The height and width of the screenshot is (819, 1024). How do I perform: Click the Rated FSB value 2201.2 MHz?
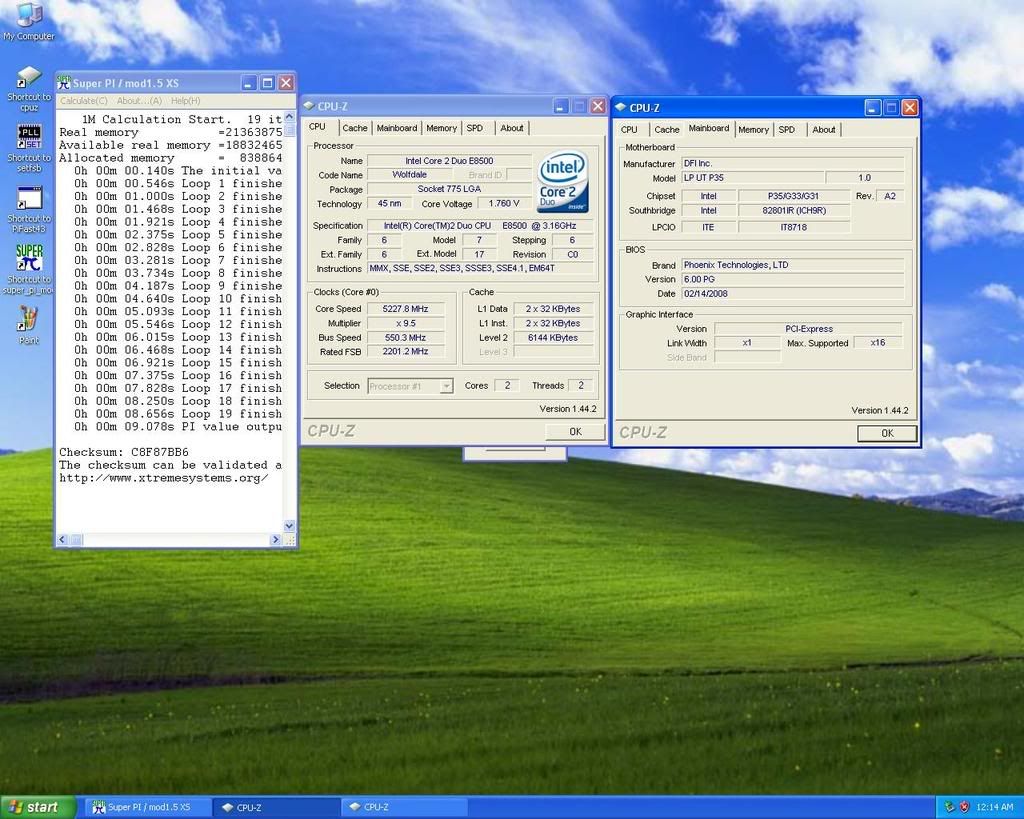(406, 351)
